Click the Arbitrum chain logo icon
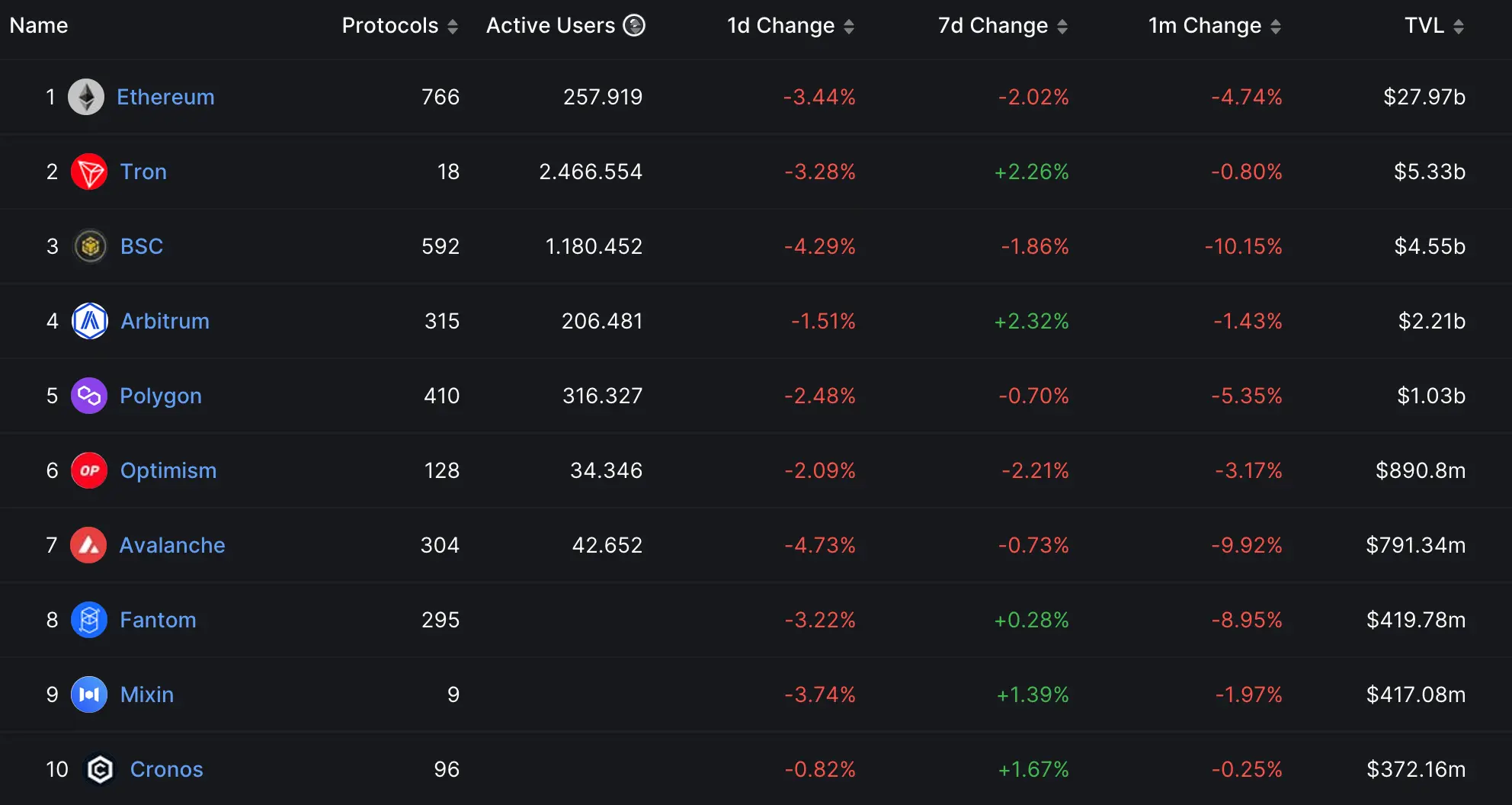Viewport: 1512px width, 805px height. tap(90, 321)
